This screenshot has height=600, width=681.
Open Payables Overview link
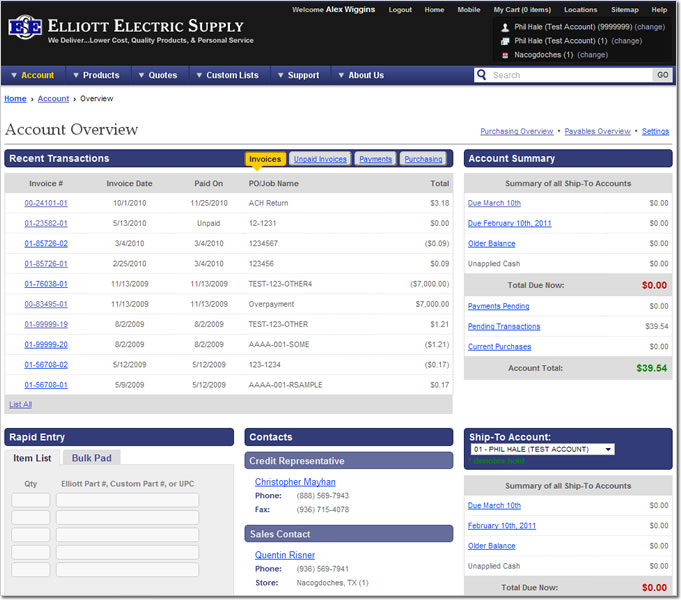coord(597,131)
